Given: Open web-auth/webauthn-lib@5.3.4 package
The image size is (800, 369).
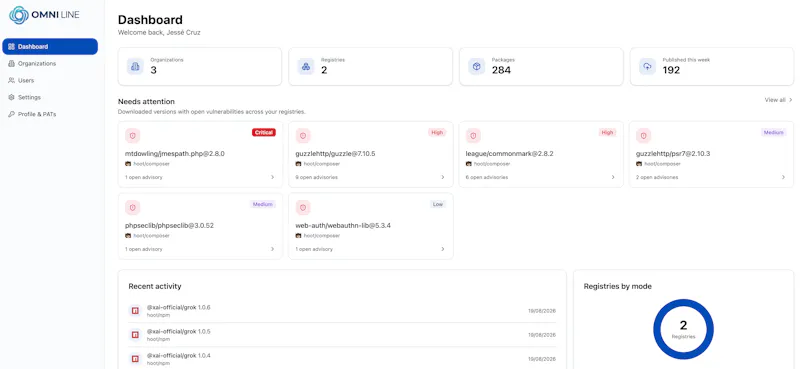Looking at the screenshot, I should click(x=343, y=225).
